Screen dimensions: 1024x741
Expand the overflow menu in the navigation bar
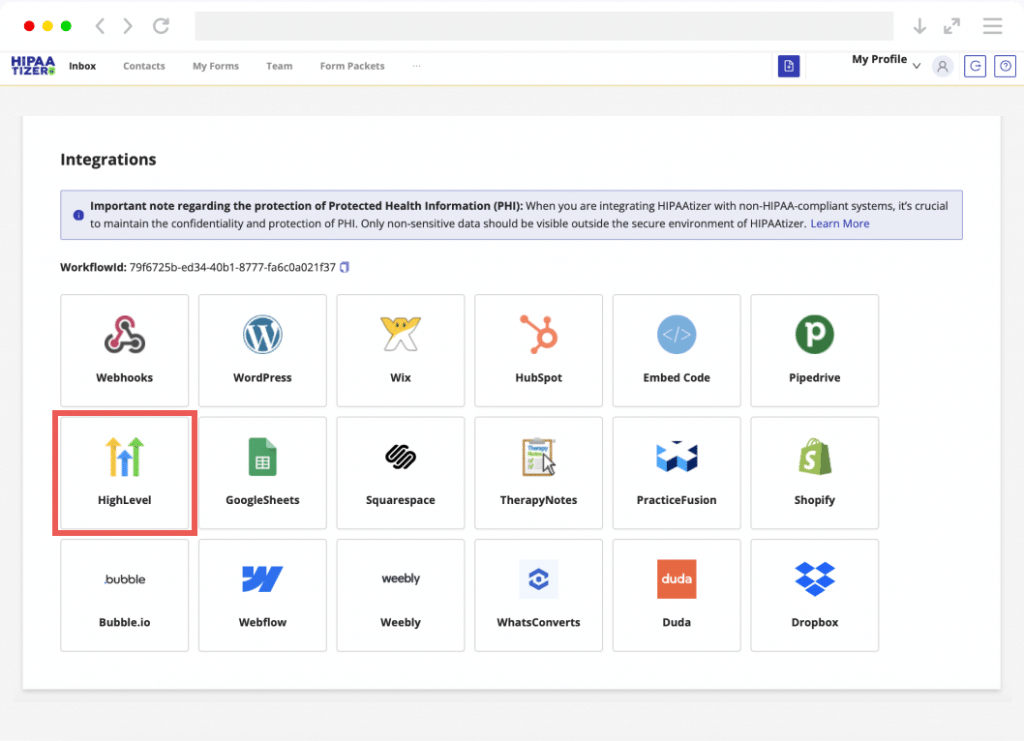417,66
